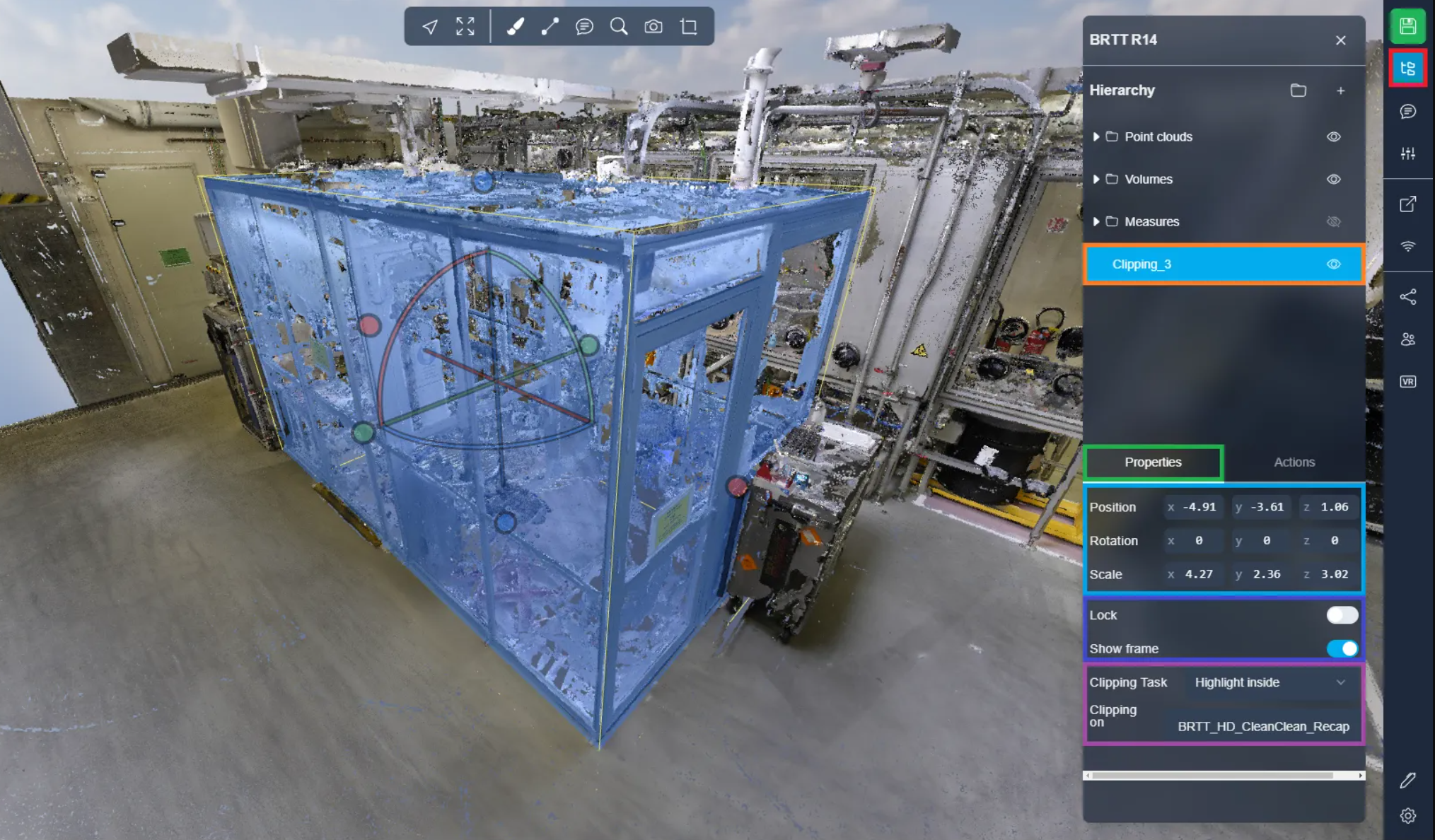Viewport: 1435px width, 840px height.
Task: Expand the Point clouds folder arrow
Action: click(1096, 136)
